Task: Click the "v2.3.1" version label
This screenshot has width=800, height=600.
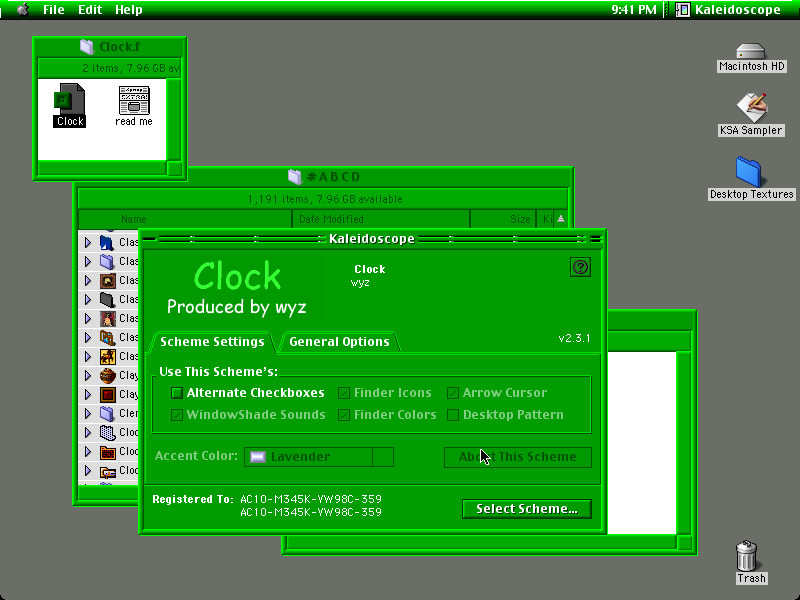Action: coord(574,338)
